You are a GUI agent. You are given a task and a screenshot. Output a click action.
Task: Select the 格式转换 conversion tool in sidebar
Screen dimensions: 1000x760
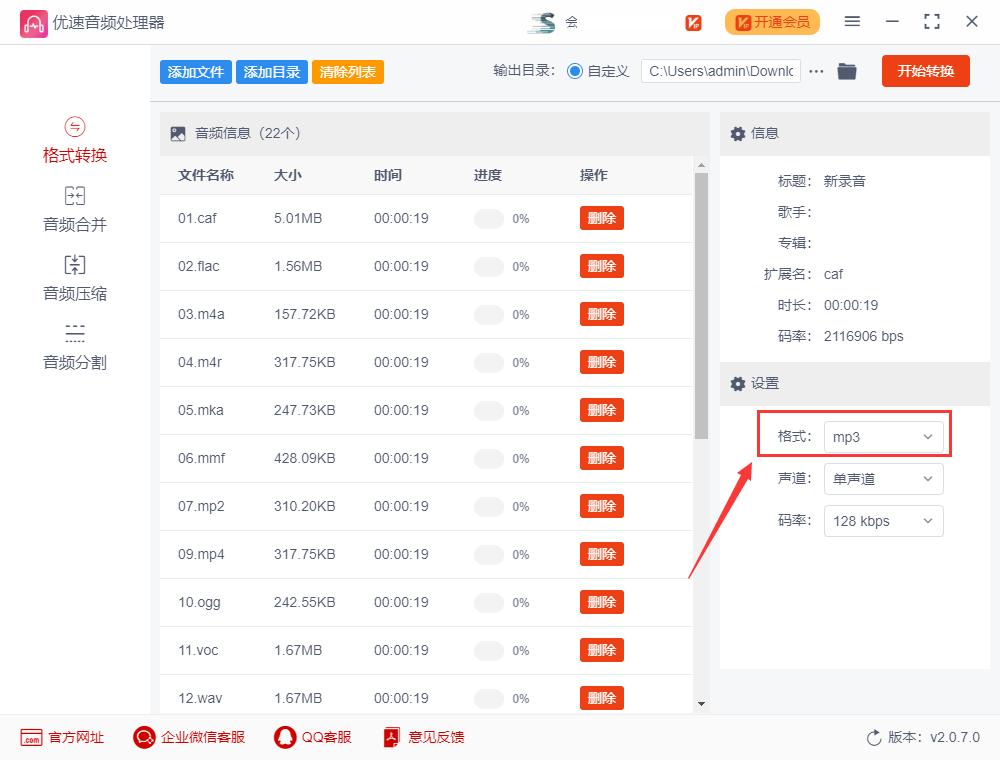click(74, 140)
